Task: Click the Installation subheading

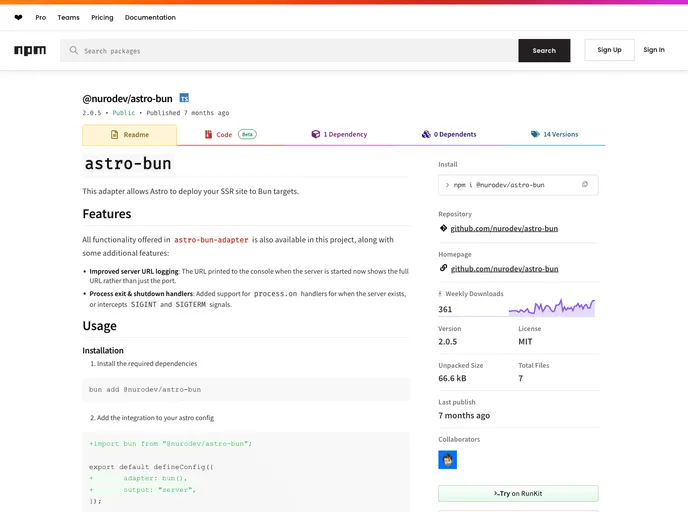Action: coord(103,351)
